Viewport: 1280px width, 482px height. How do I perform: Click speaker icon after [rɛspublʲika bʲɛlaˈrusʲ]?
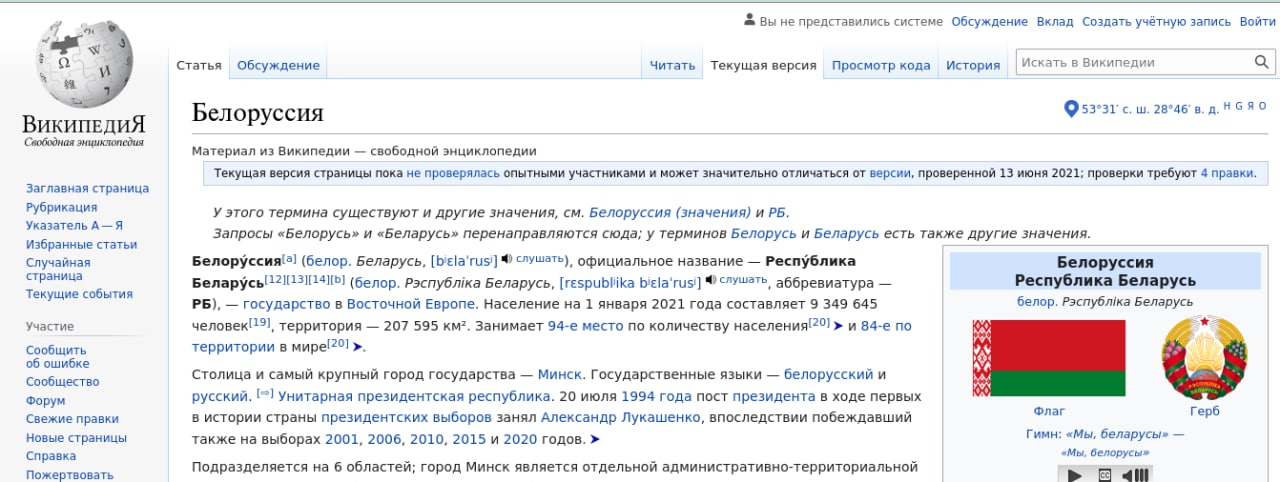pos(710,279)
